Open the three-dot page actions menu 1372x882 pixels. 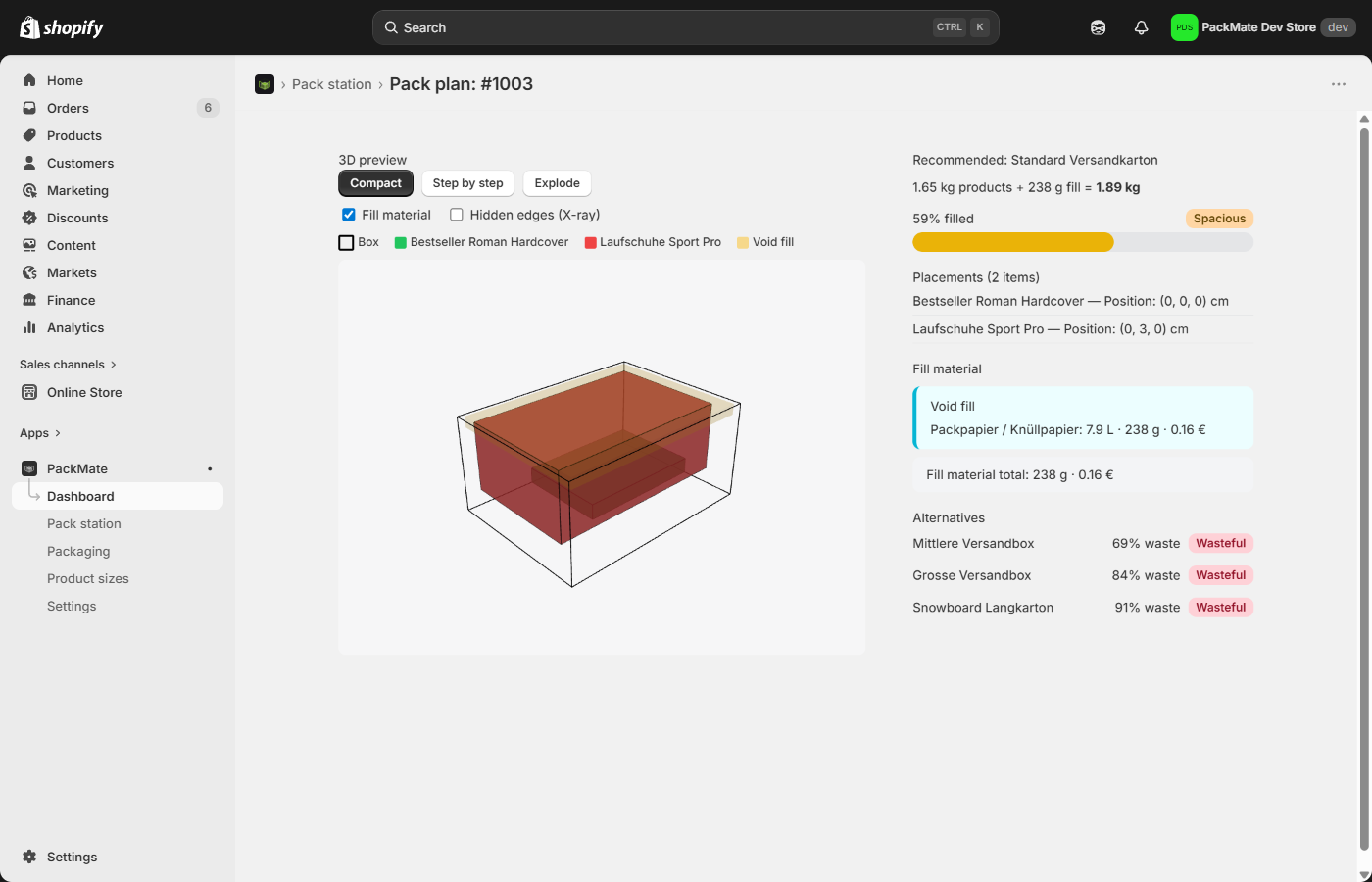click(1338, 84)
